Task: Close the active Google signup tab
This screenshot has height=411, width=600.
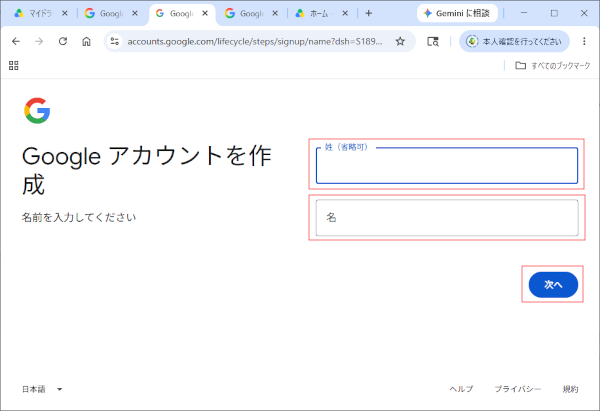Action: click(205, 13)
